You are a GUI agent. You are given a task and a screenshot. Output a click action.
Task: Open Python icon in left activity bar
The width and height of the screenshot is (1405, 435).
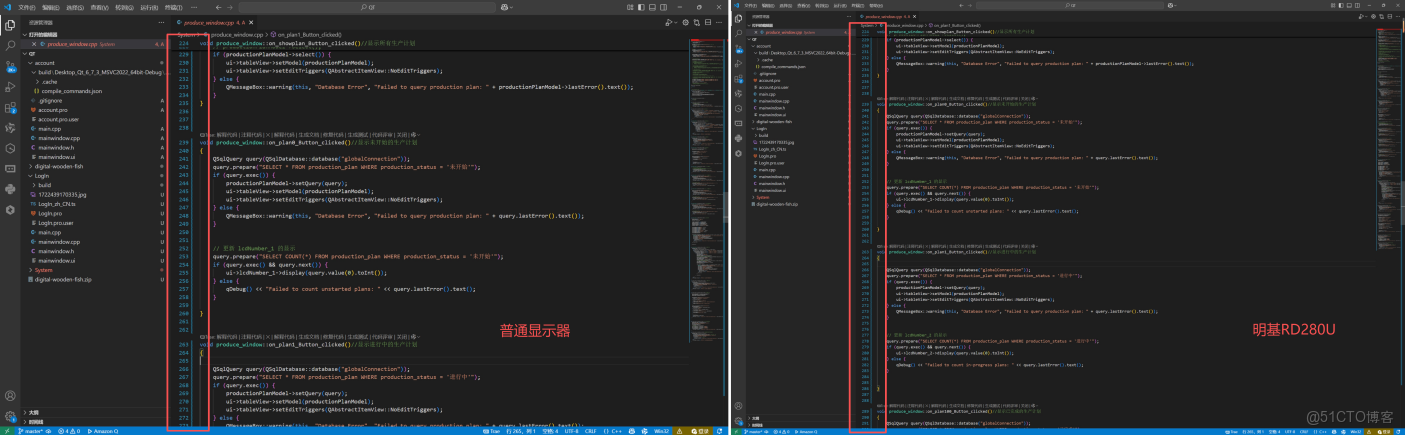(x=10, y=188)
